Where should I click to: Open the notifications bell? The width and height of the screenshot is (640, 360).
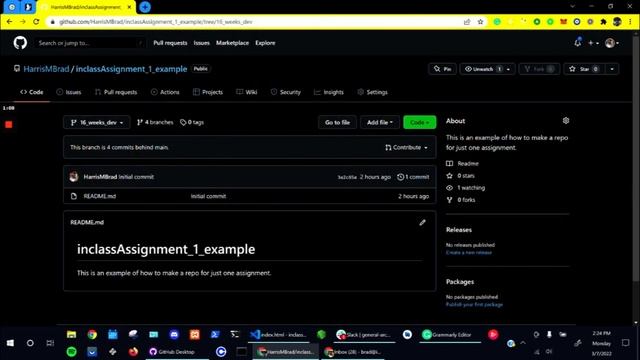(578, 42)
